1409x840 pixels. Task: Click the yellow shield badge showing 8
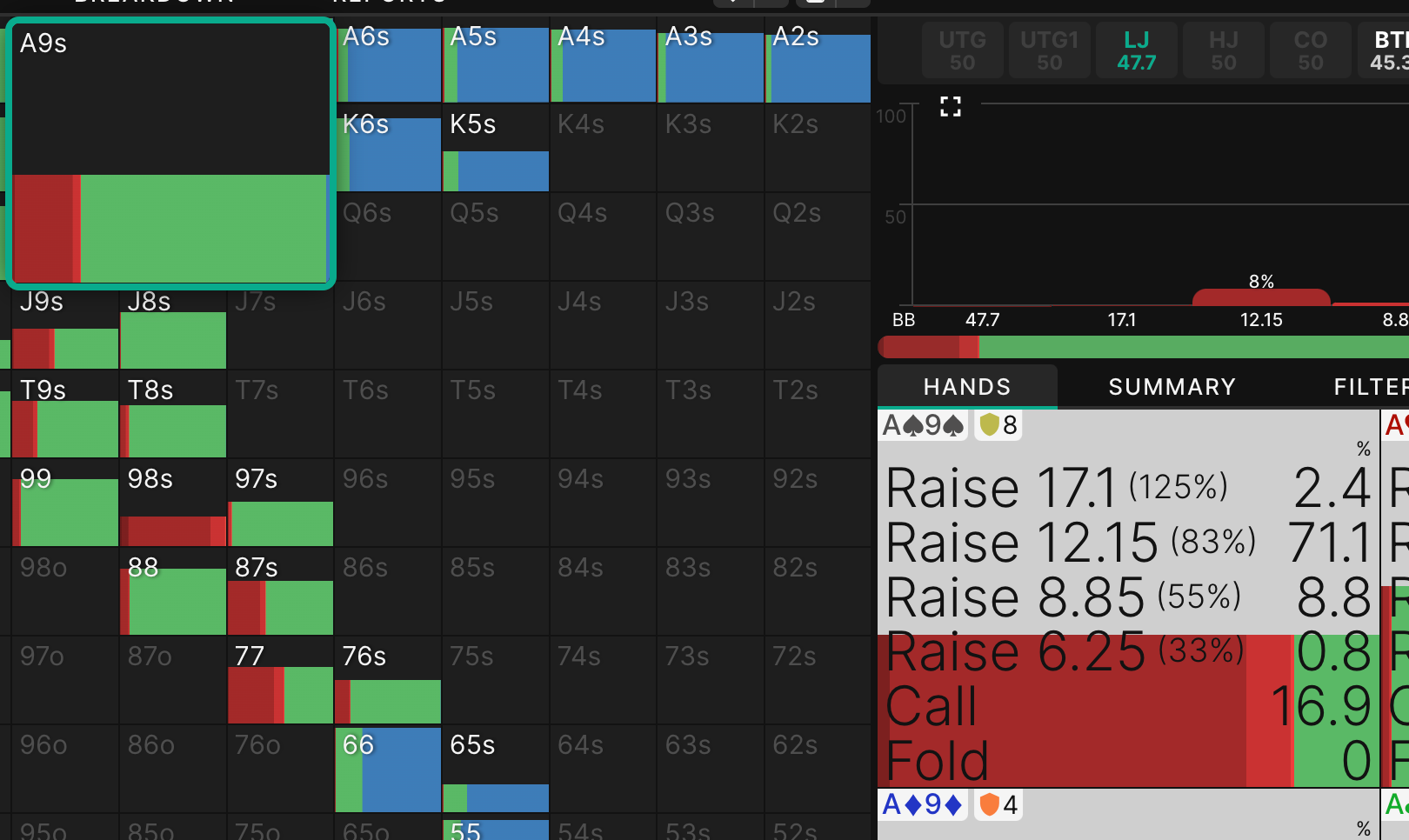pyautogui.click(x=998, y=425)
